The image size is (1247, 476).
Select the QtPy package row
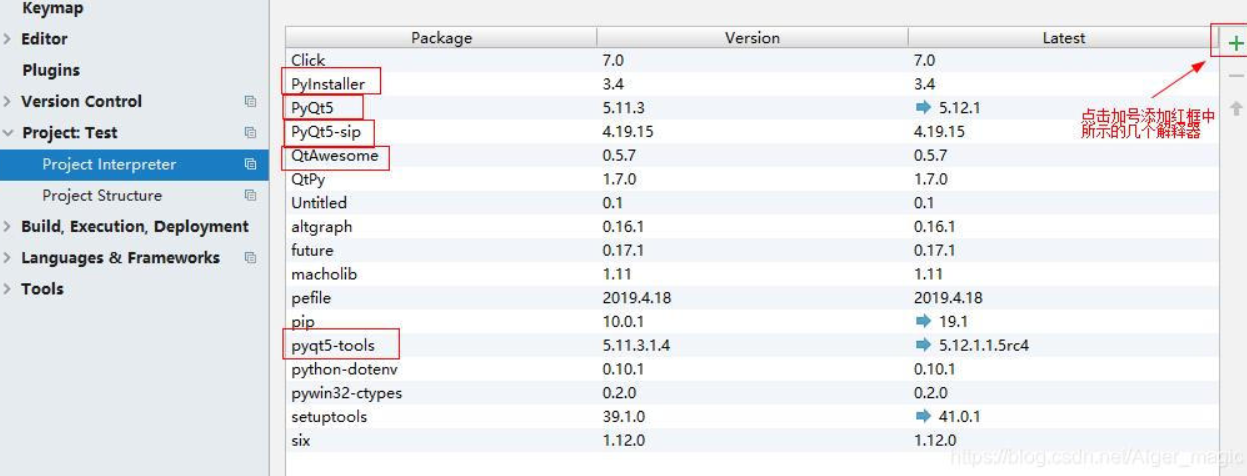pyautogui.click(x=752, y=179)
